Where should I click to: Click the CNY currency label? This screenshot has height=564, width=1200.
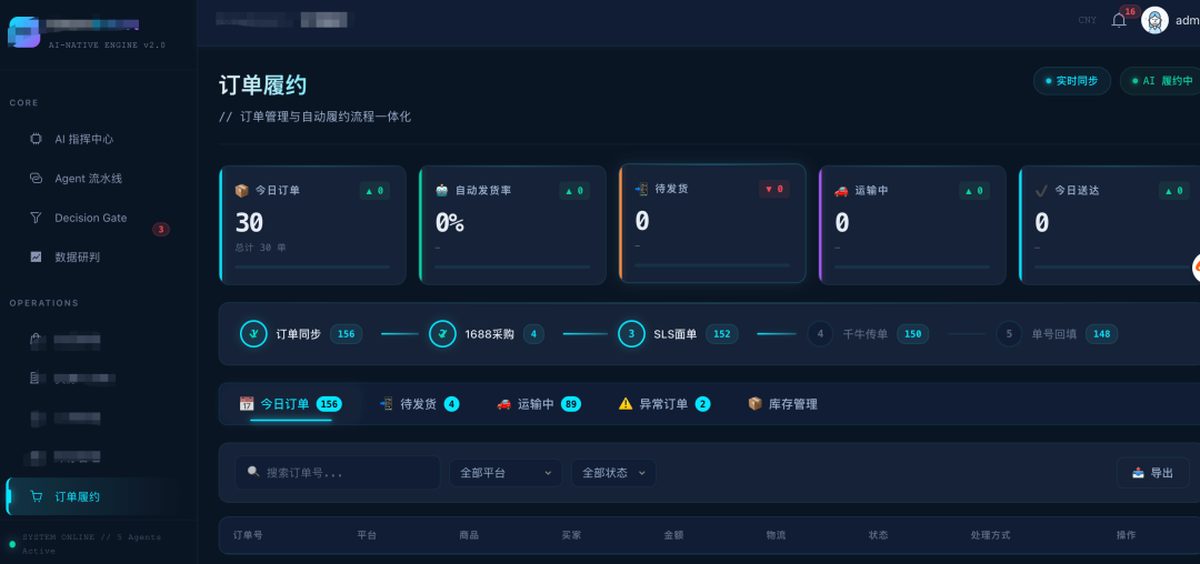pos(1087,20)
